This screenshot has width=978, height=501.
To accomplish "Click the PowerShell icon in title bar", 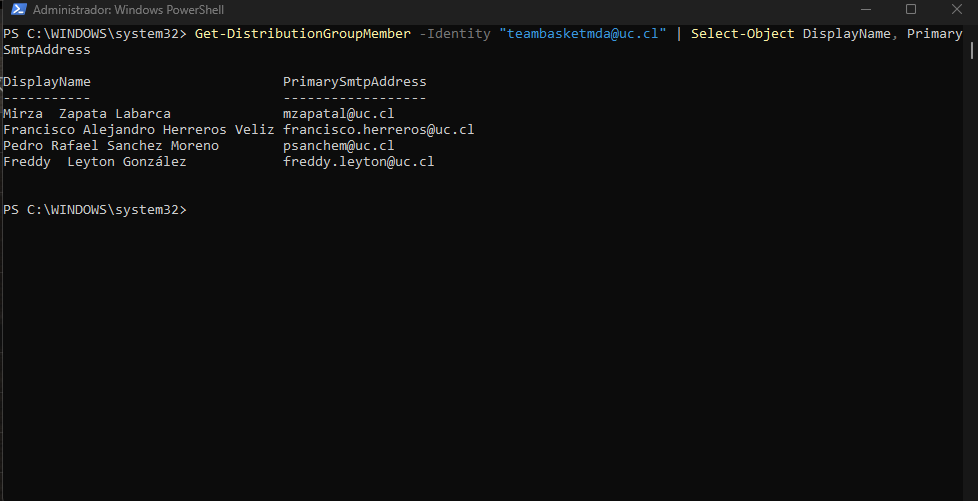I will click(19, 9).
